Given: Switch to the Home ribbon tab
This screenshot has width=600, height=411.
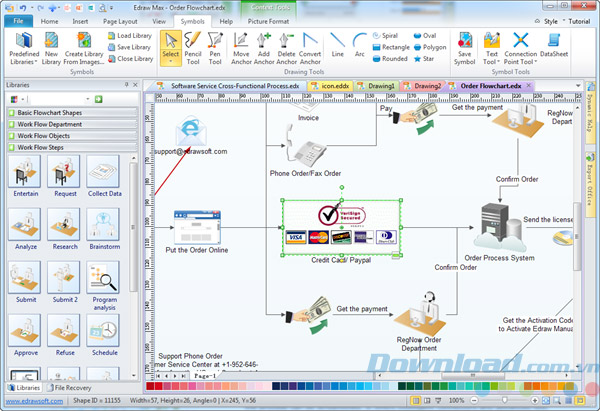Looking at the screenshot, I should point(50,21).
